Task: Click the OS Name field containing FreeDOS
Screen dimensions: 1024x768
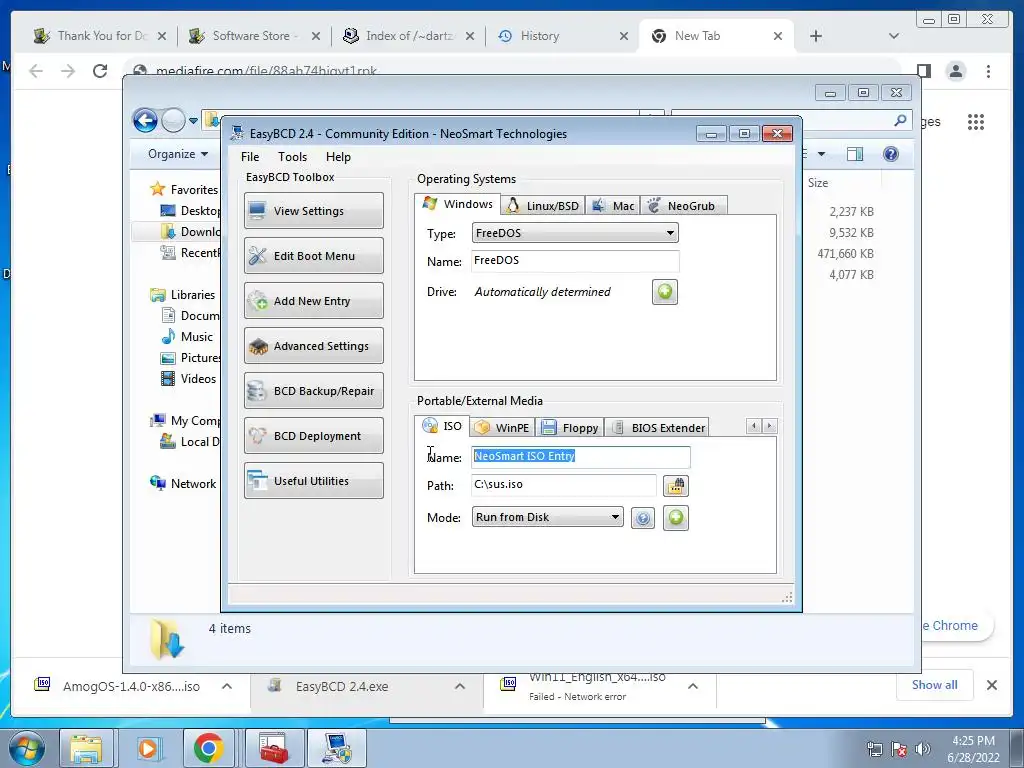Action: (x=575, y=261)
